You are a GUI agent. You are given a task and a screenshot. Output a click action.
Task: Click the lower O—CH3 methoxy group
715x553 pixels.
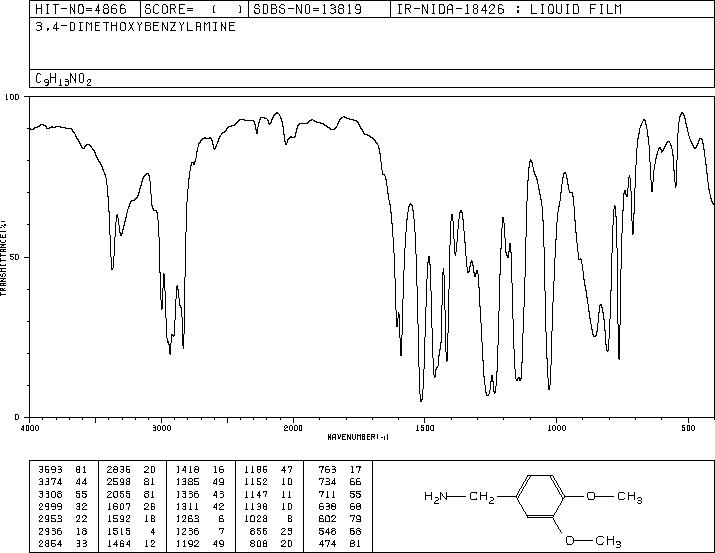point(593,541)
